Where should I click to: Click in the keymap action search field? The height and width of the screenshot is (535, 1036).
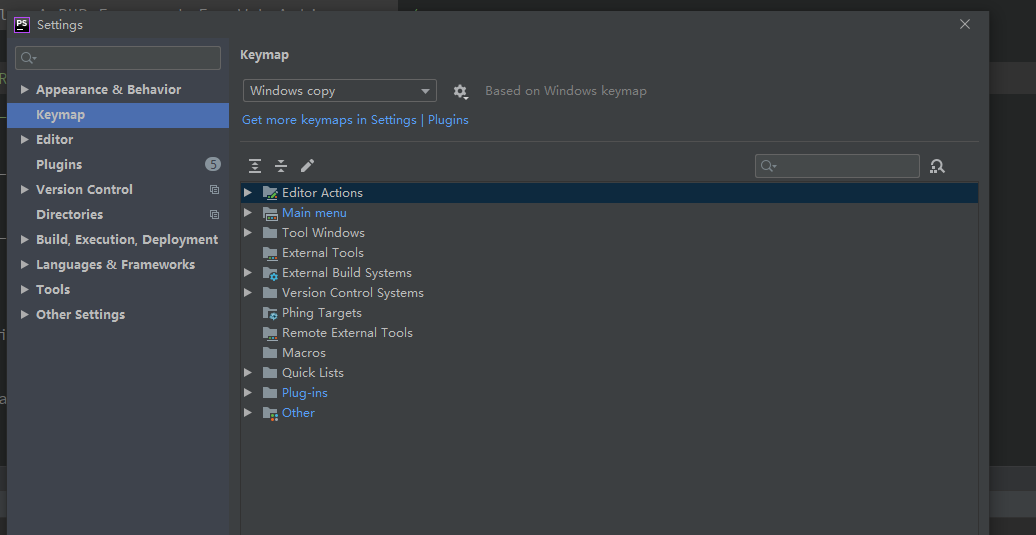tap(845, 166)
